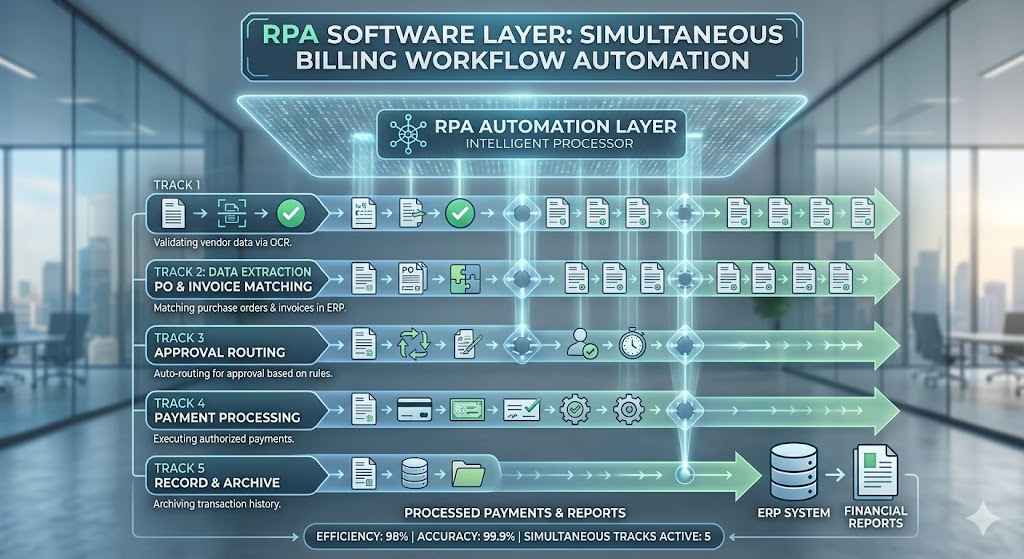Select the PO document icon in Track 2
The width and height of the screenshot is (1024, 559).
(413, 278)
